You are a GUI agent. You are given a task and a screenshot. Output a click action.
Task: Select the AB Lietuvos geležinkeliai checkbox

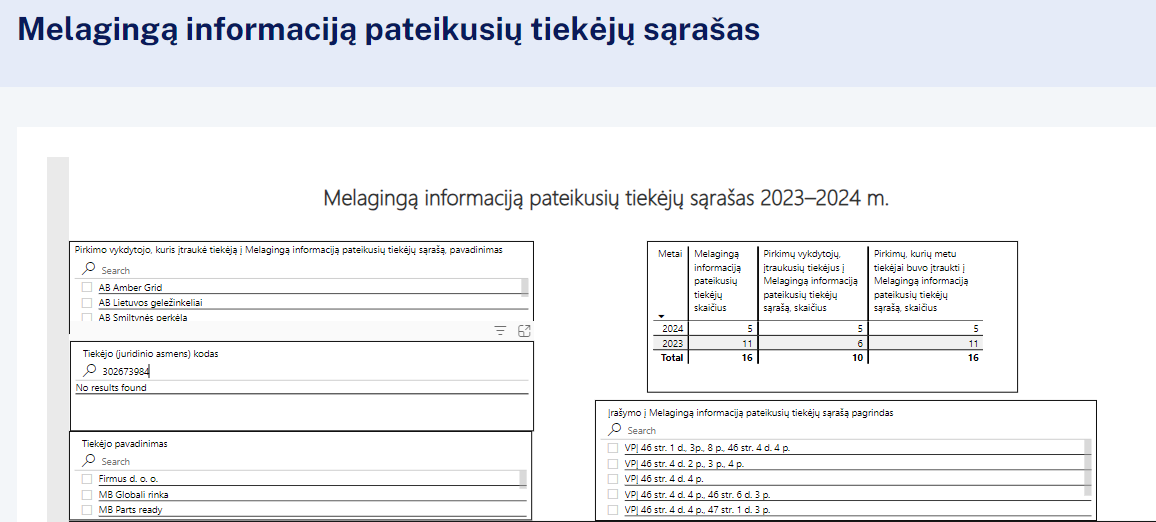pyautogui.click(x=87, y=303)
